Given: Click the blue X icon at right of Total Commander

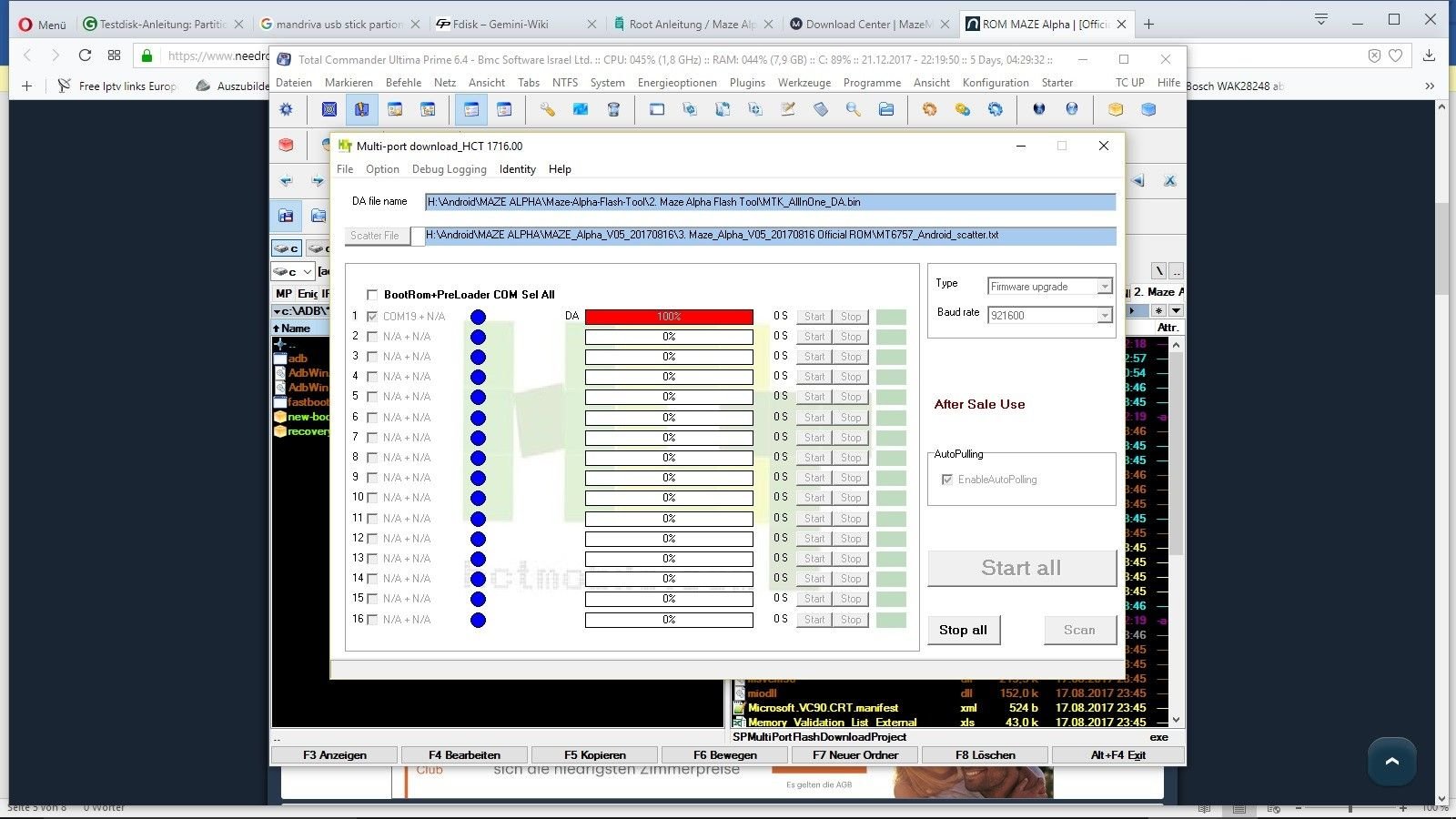Looking at the screenshot, I should point(1169,180).
